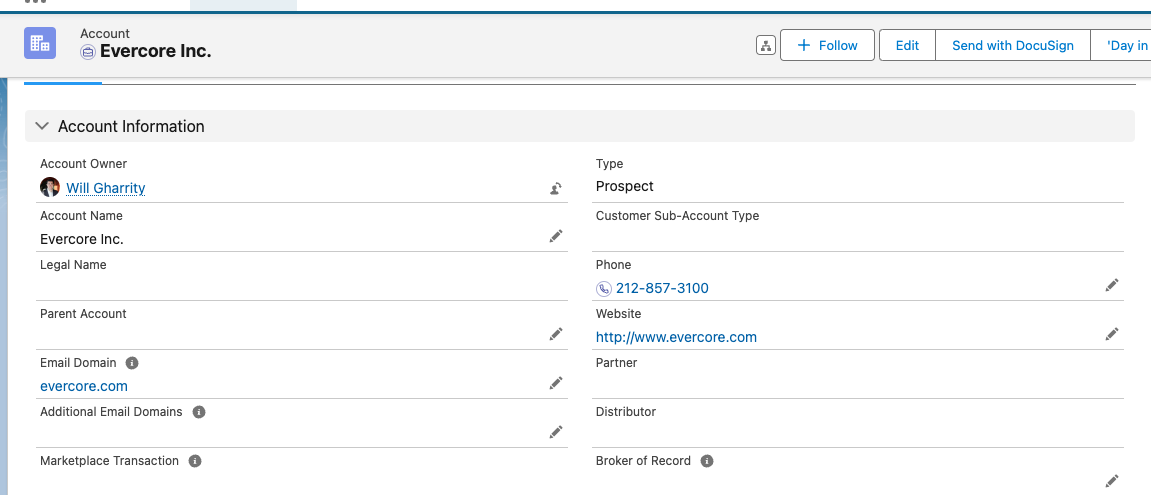The image size is (1151, 495).
Task: Show info tooltip for Additional Email Domains
Action: (x=198, y=412)
